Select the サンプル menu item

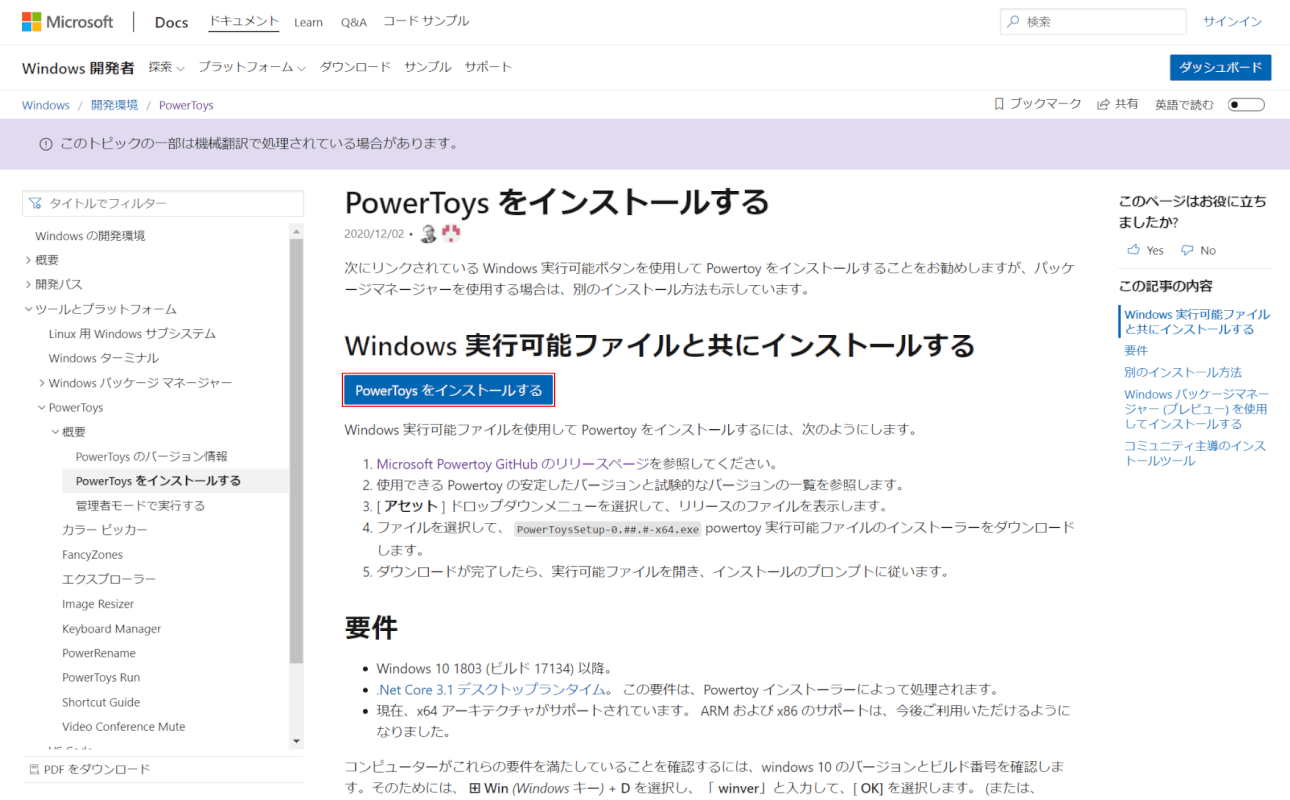click(427, 67)
